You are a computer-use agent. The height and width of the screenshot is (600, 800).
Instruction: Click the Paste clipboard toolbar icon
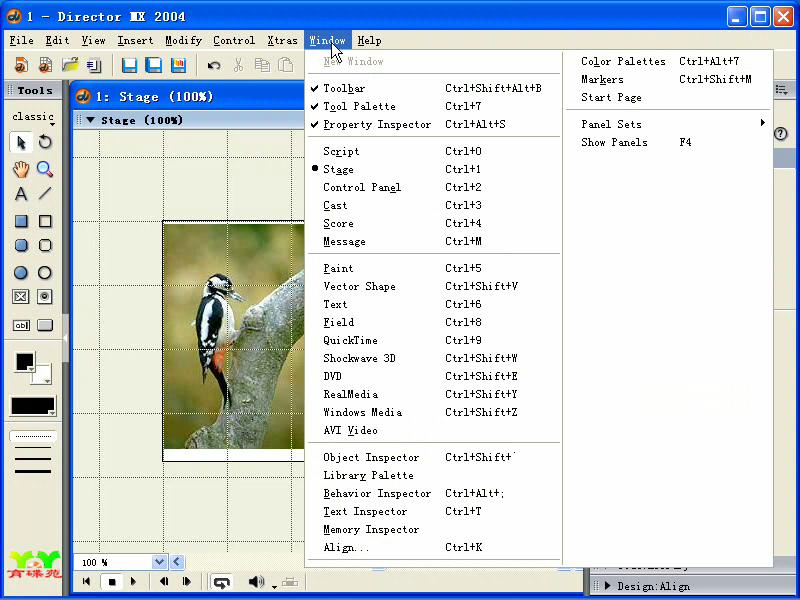point(286,65)
